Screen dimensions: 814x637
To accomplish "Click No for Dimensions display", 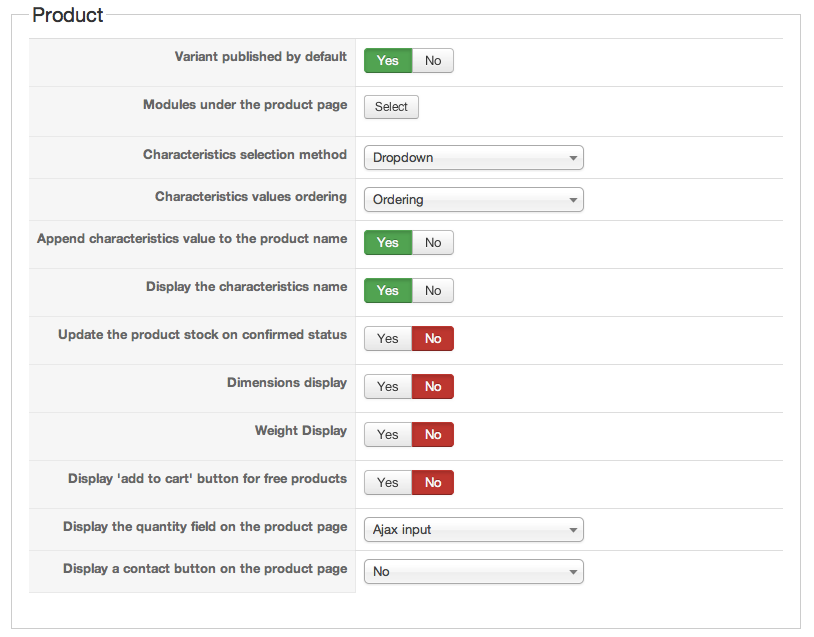I will pos(433,387).
